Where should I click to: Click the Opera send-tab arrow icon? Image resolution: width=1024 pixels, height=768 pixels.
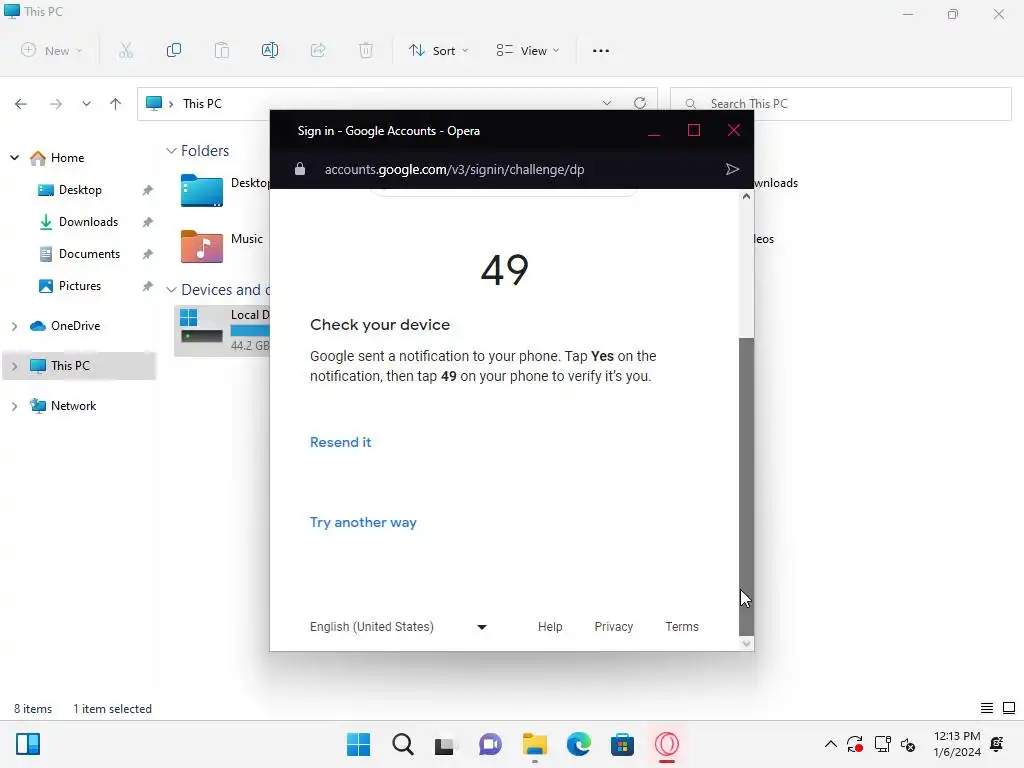point(732,169)
